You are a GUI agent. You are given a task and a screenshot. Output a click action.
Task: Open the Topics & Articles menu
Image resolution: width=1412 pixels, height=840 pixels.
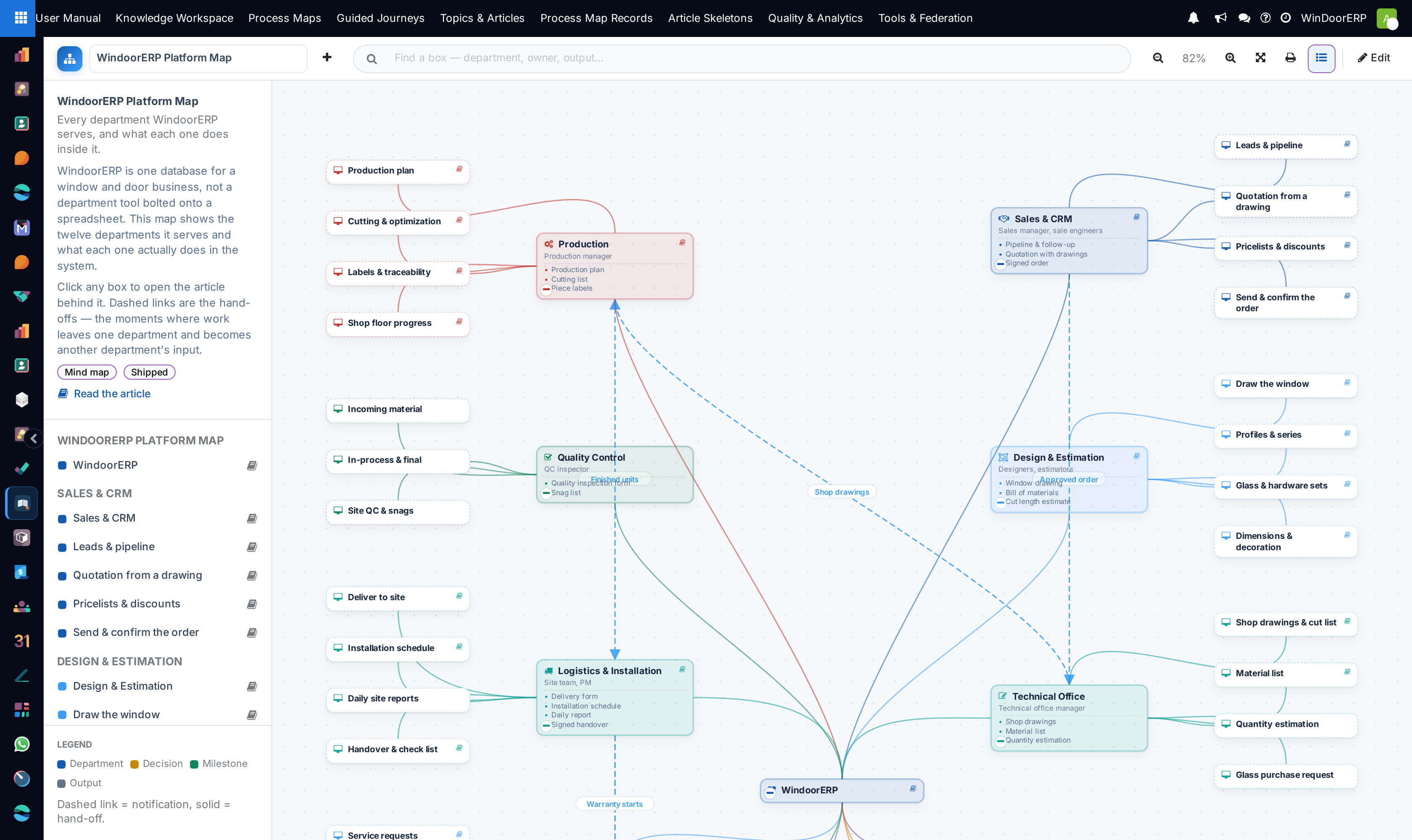482,18
